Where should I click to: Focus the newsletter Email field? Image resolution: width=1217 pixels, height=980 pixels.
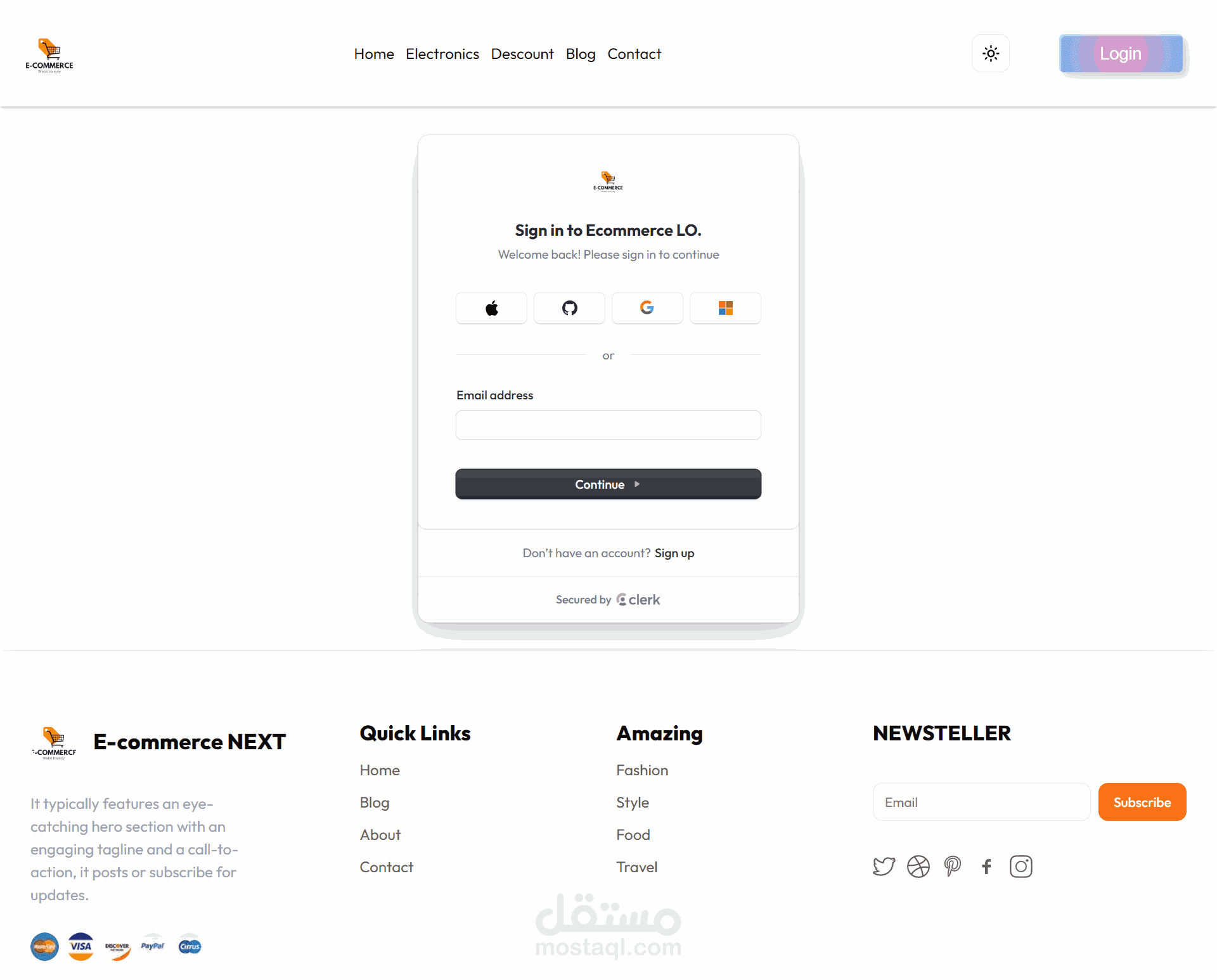[981, 802]
